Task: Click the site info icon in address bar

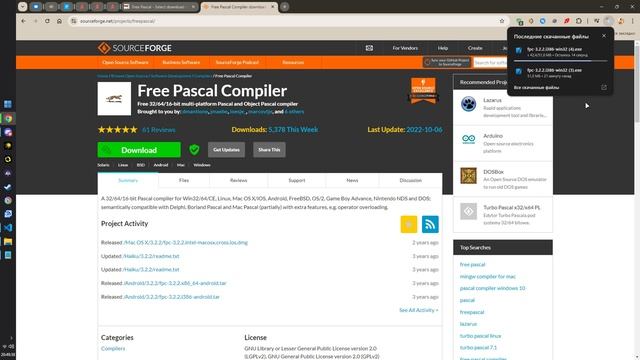Action: click(73, 21)
